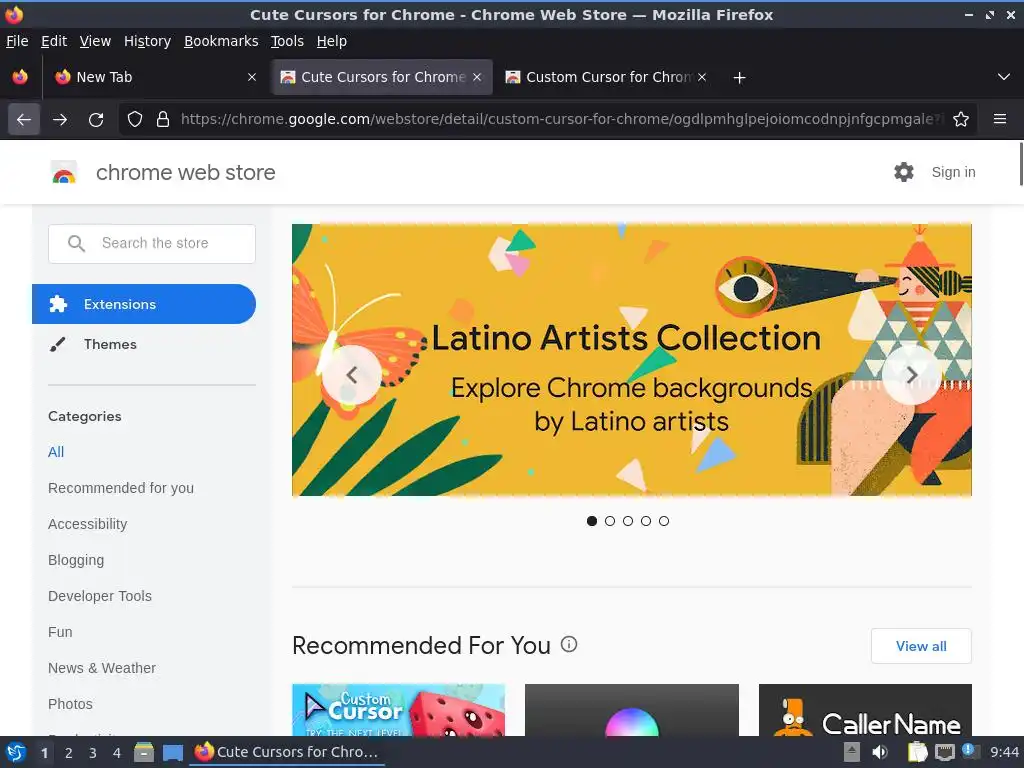The image size is (1024, 768).
Task: Open the File menu
Action: [x=17, y=41]
